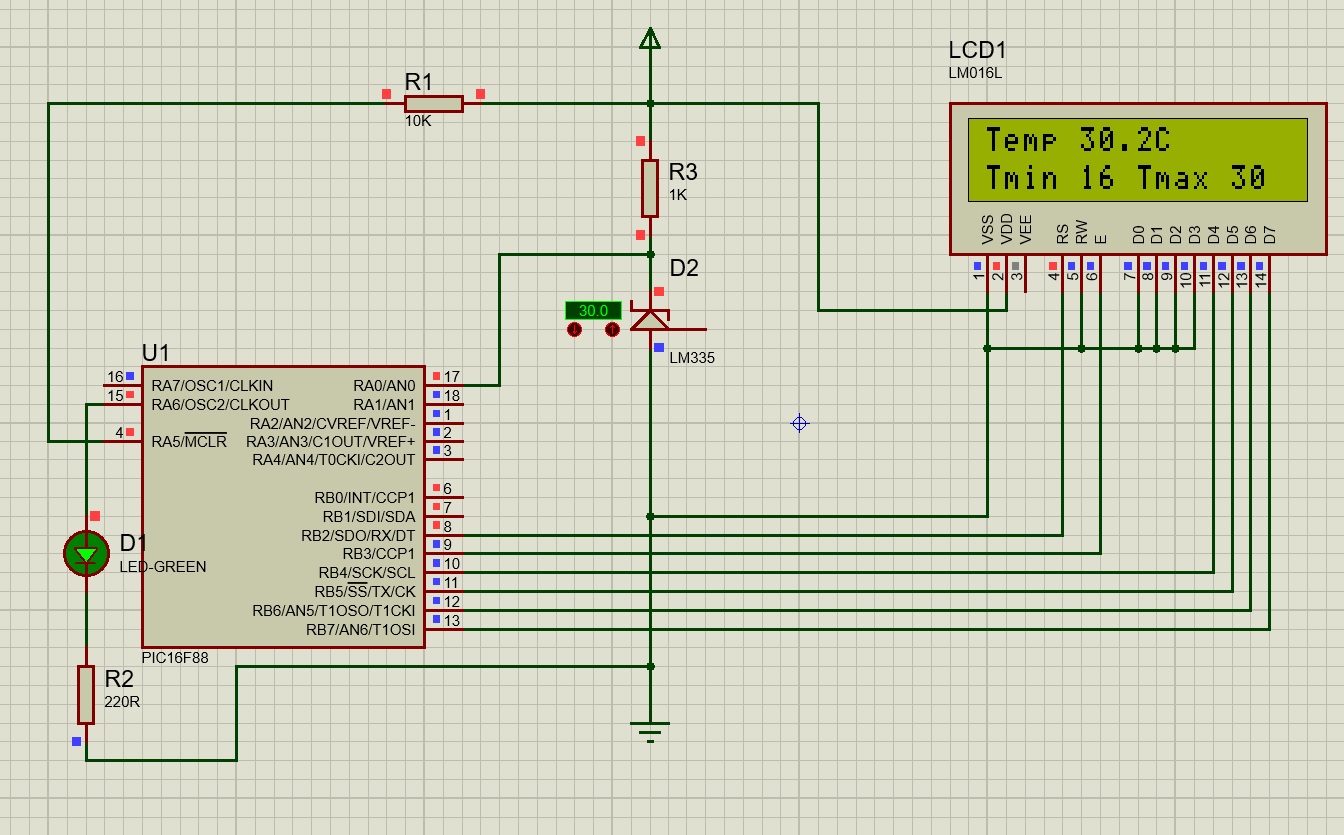Select resistor R2 220R body
1344x835 pixels.
pyautogui.click(x=86, y=694)
